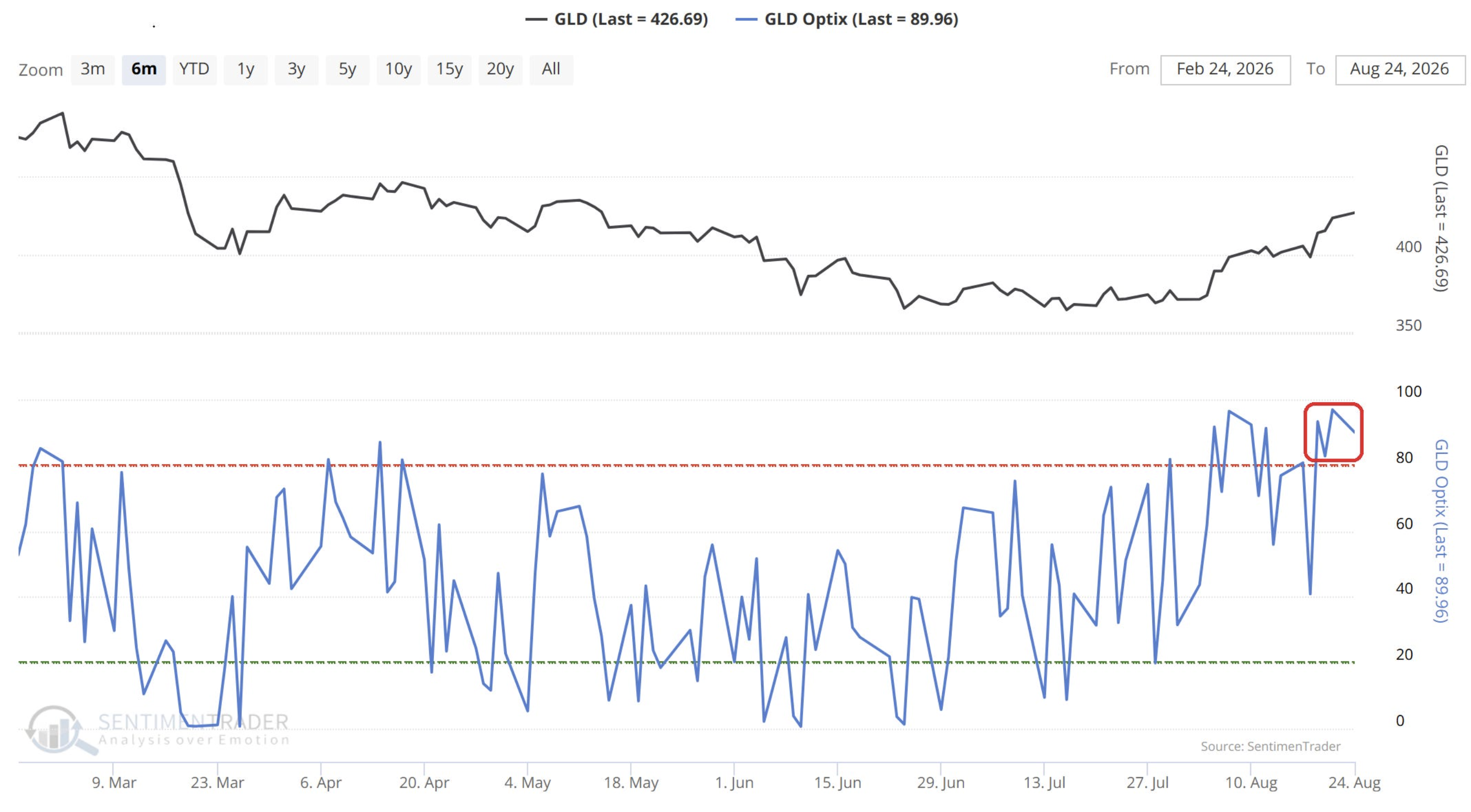Click the 23. Mar axis label
Screen dimensions: 1471x812
[x=218, y=782]
